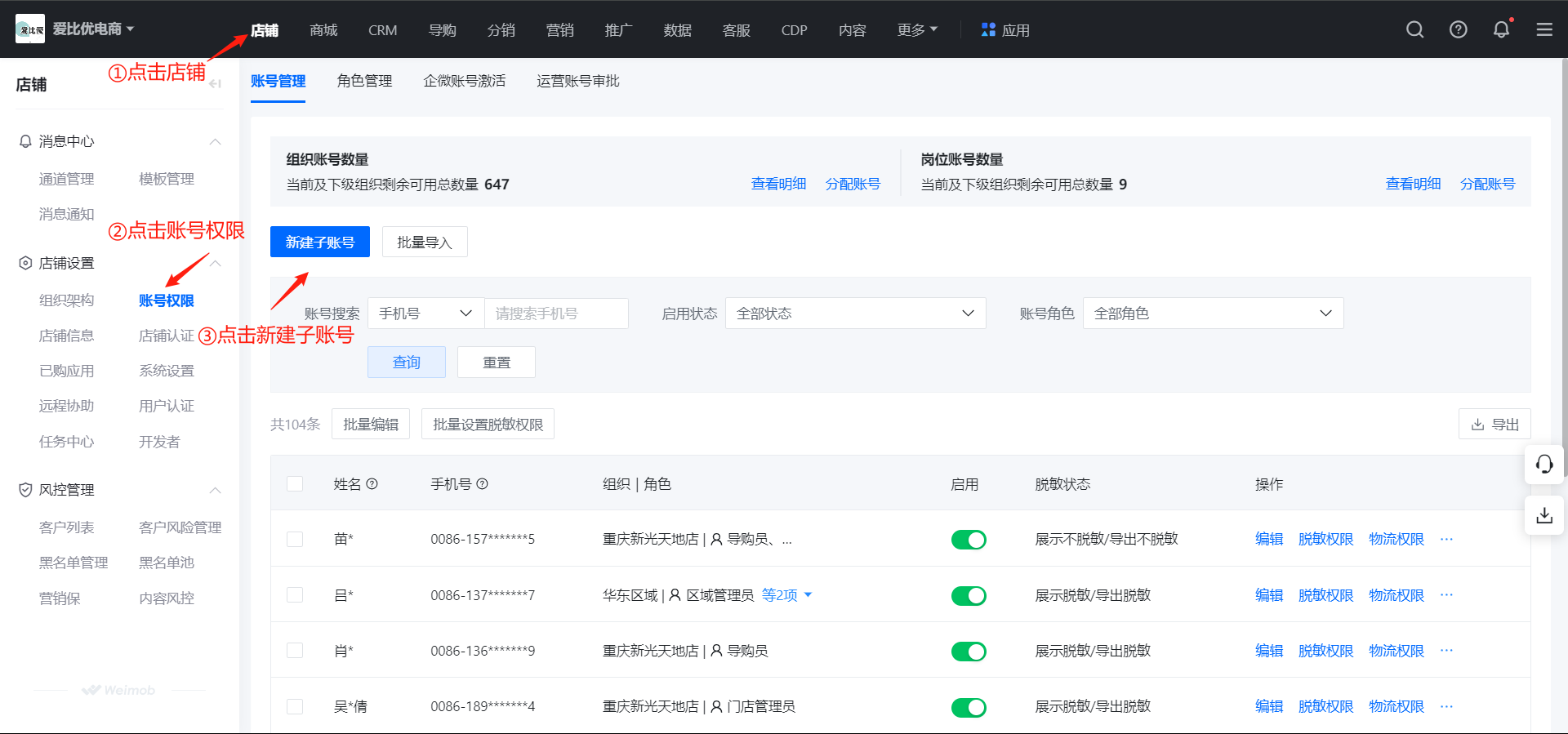1568x734 pixels.
Task: Open the 手机号 search type dropdown
Action: (426, 314)
